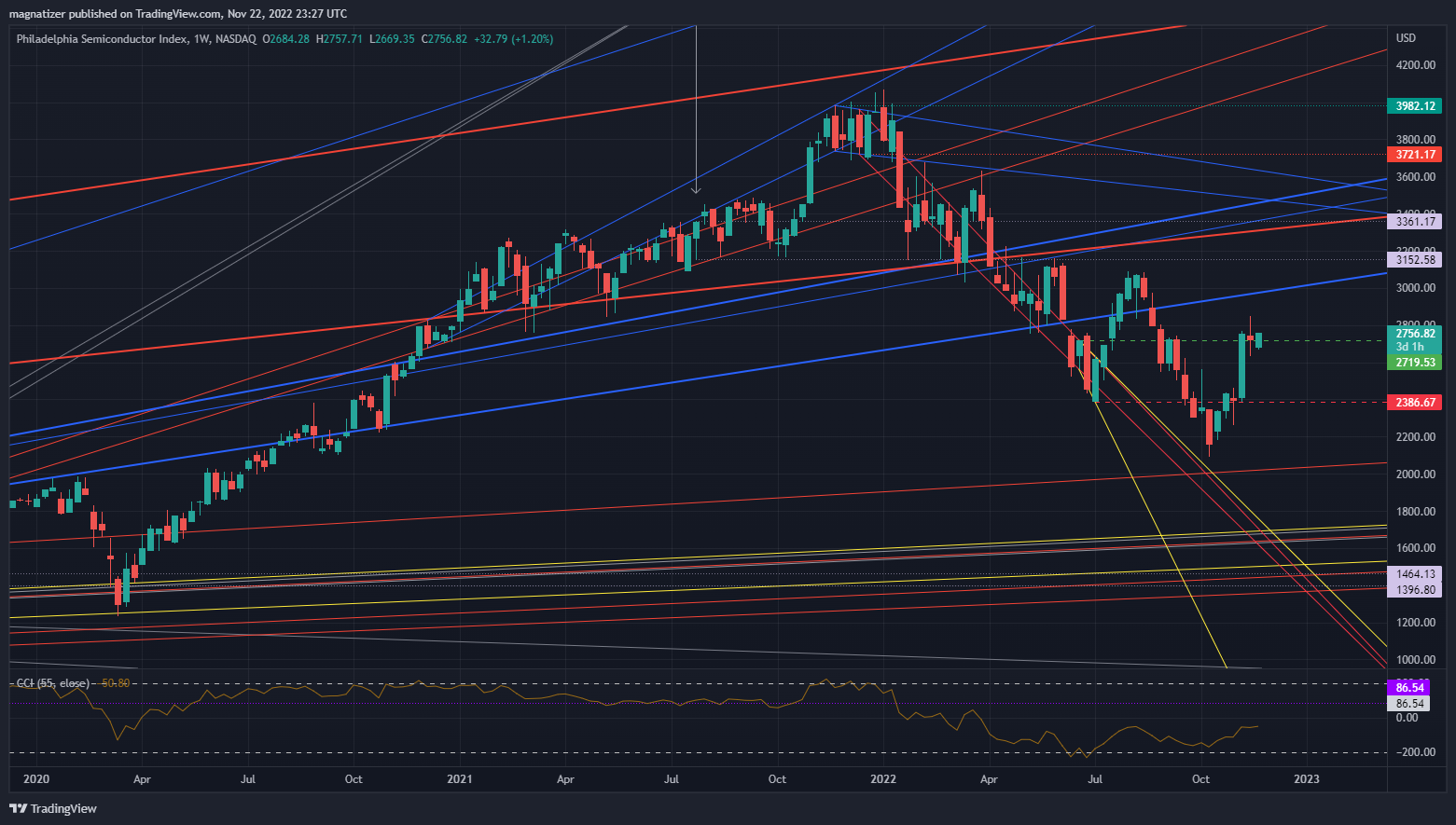Click the 1396.80 price label
The height and width of the screenshot is (825, 1456).
pos(1414,590)
